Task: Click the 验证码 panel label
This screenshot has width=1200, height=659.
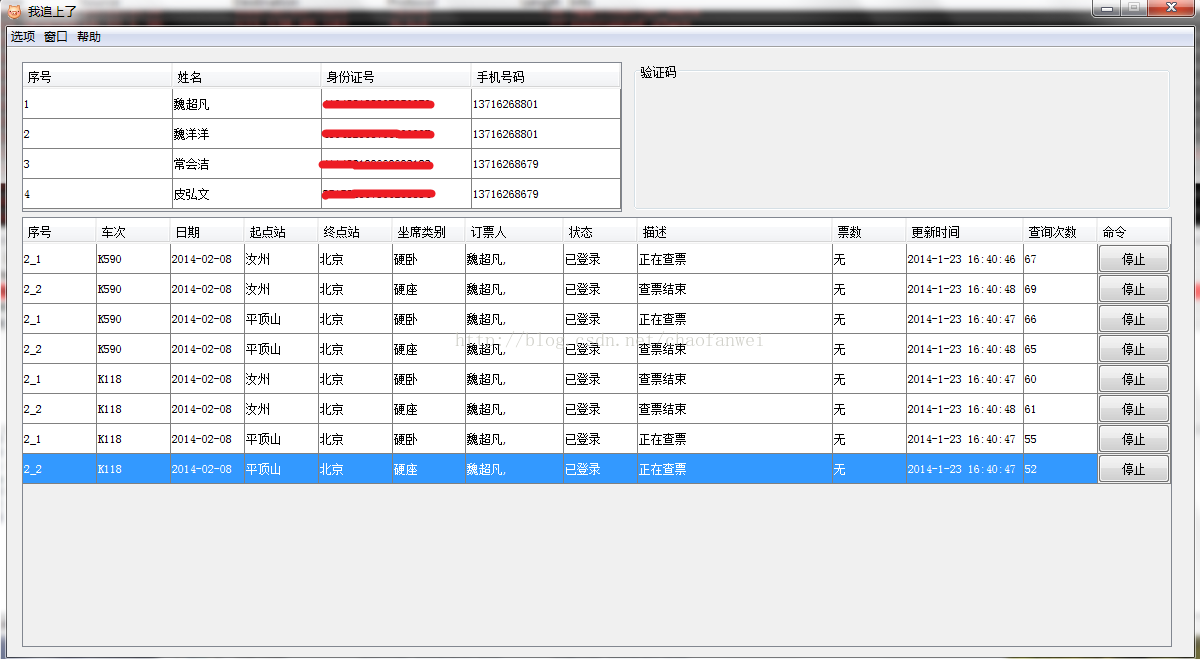Action: click(x=658, y=72)
